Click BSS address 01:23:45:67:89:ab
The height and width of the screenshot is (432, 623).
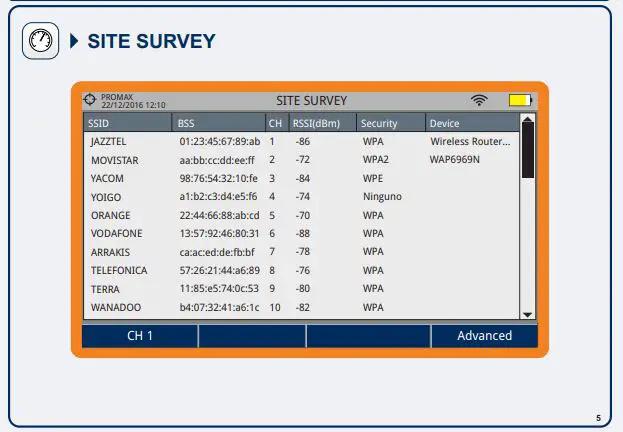click(x=220, y=141)
